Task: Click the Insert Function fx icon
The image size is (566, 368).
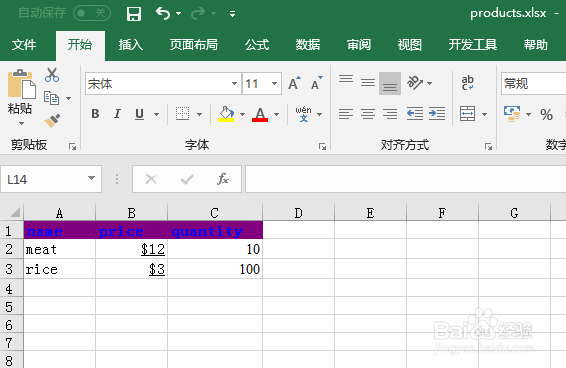Action: pyautogui.click(x=223, y=179)
